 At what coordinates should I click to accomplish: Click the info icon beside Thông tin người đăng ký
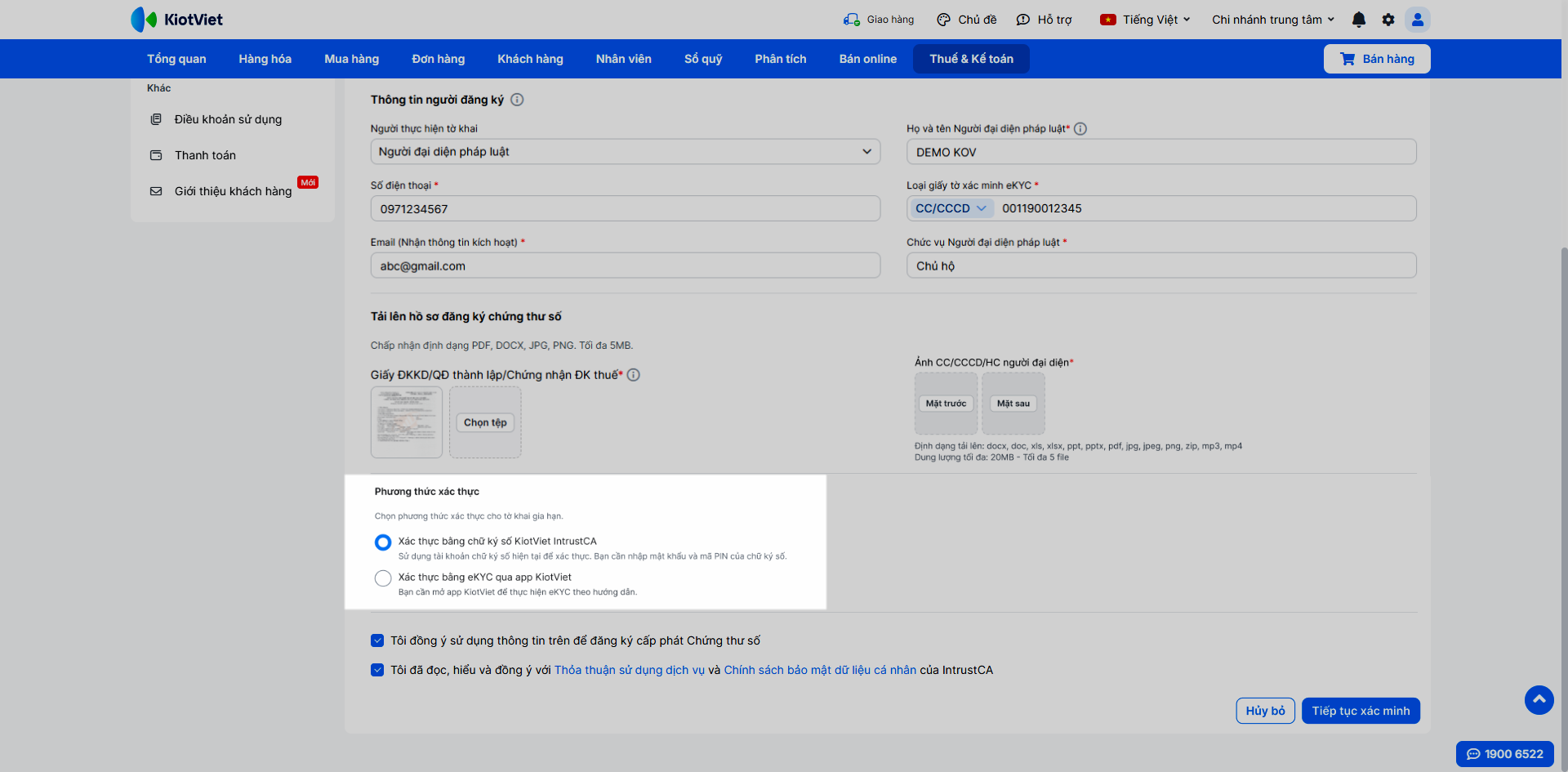tap(517, 100)
